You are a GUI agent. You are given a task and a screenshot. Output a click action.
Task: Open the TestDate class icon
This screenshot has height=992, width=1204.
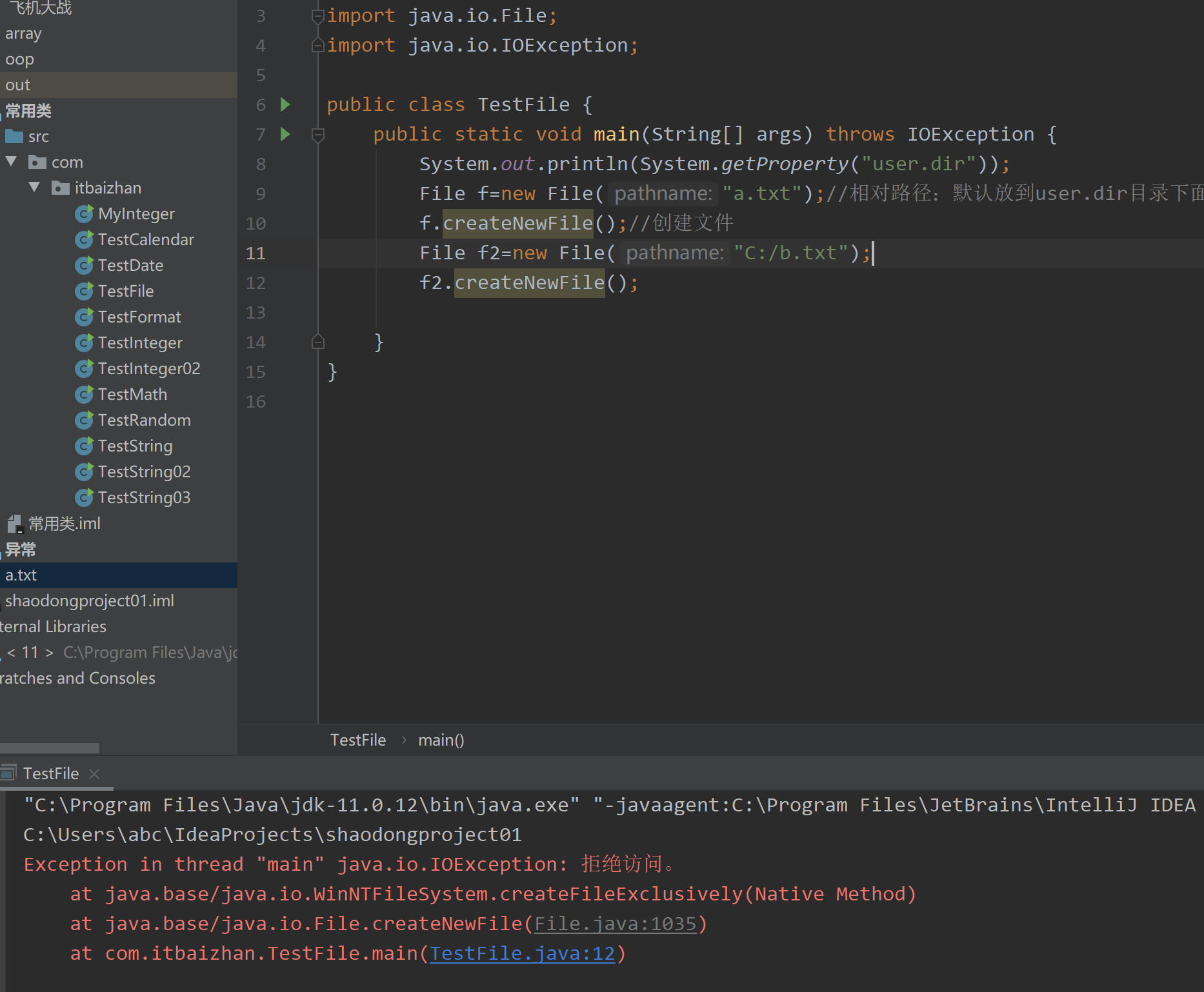(84, 265)
